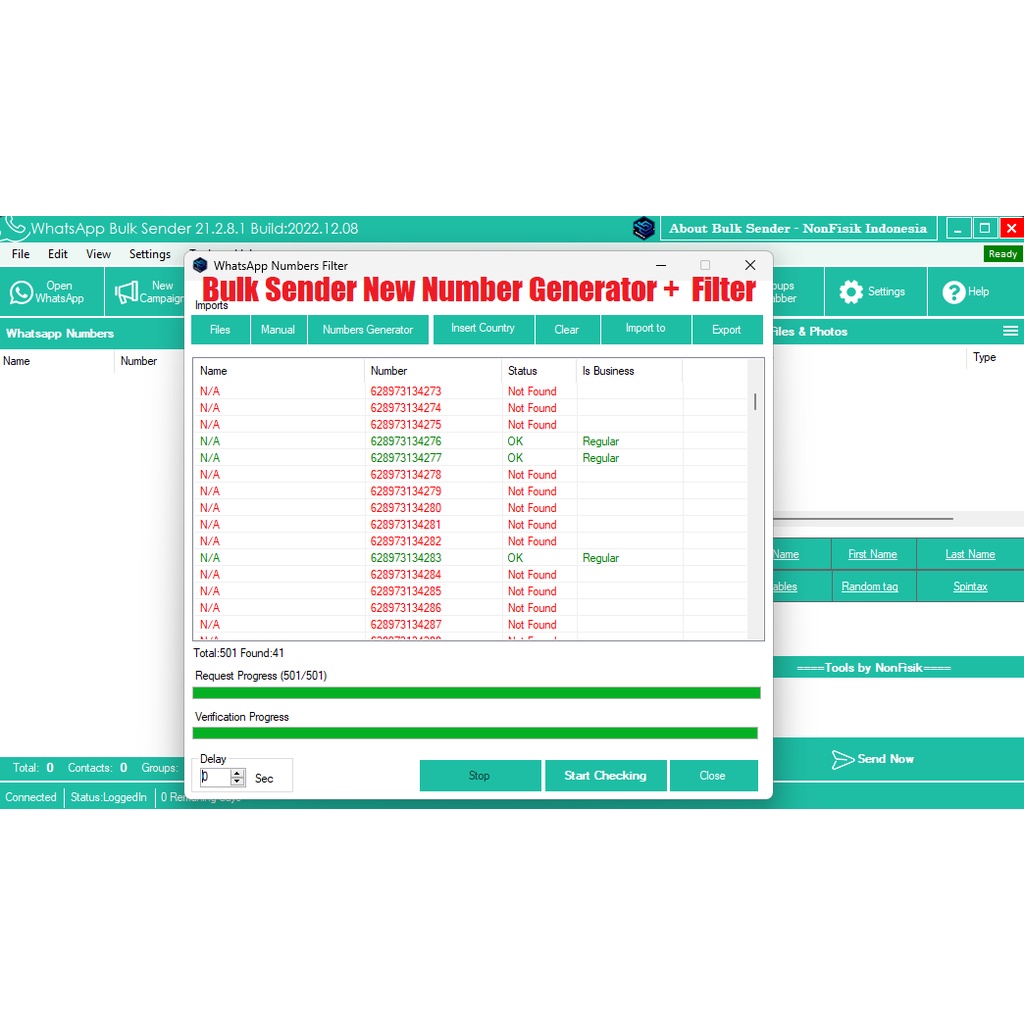Clear the numbers list

tap(567, 330)
